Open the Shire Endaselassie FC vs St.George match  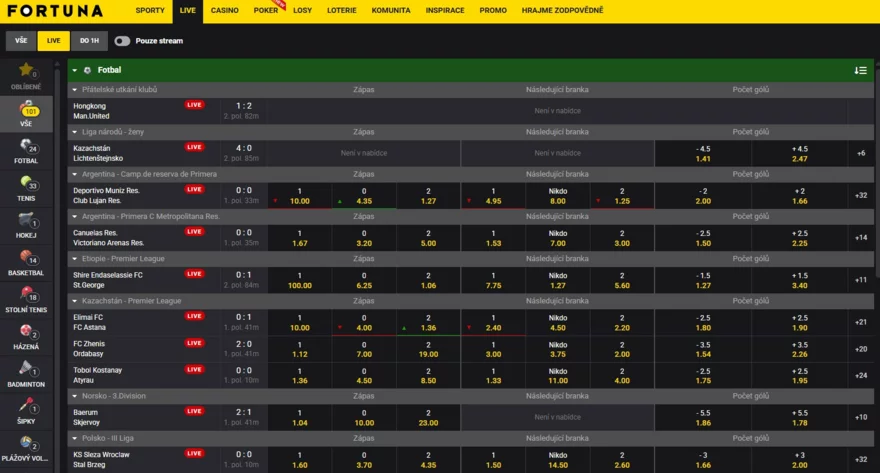[108, 280]
